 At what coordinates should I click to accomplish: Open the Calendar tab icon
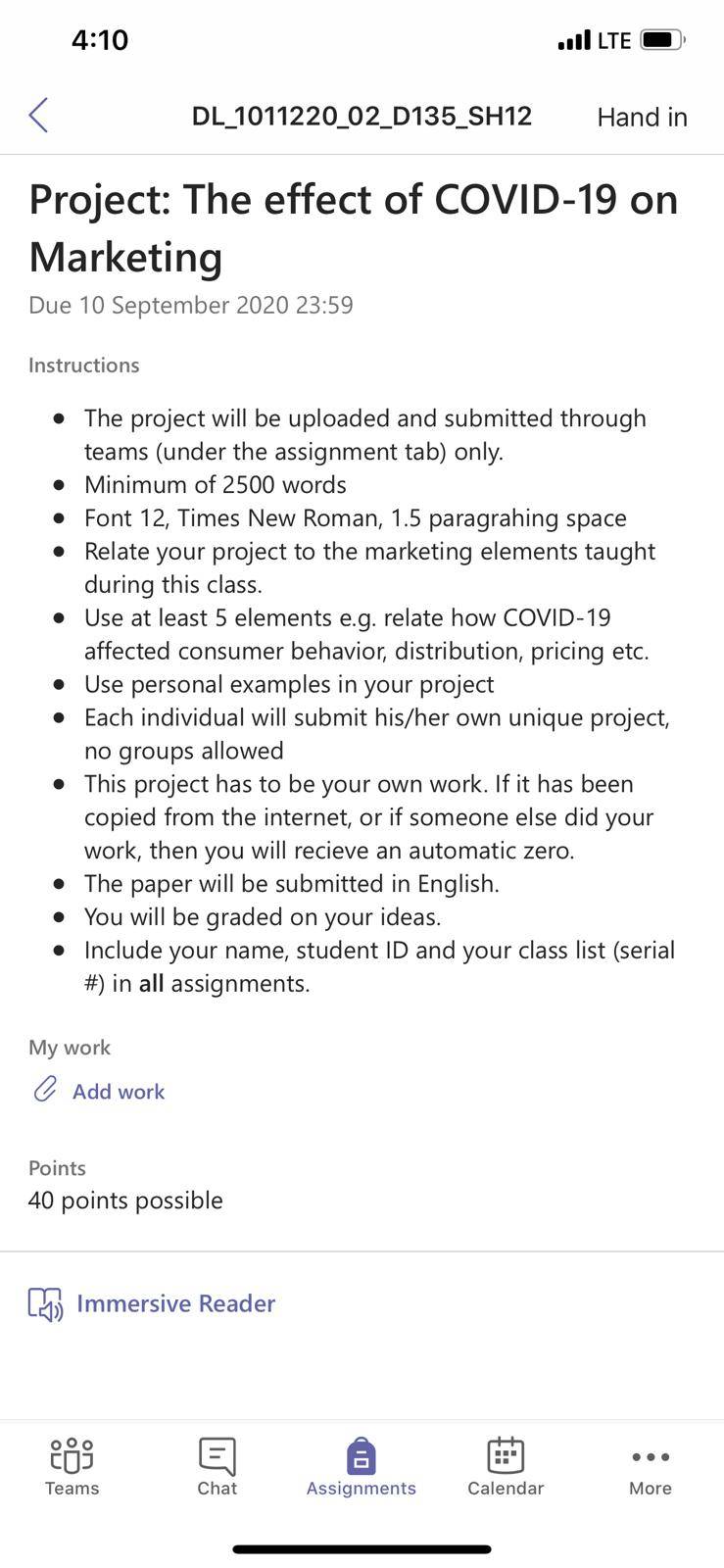pyautogui.click(x=506, y=1455)
